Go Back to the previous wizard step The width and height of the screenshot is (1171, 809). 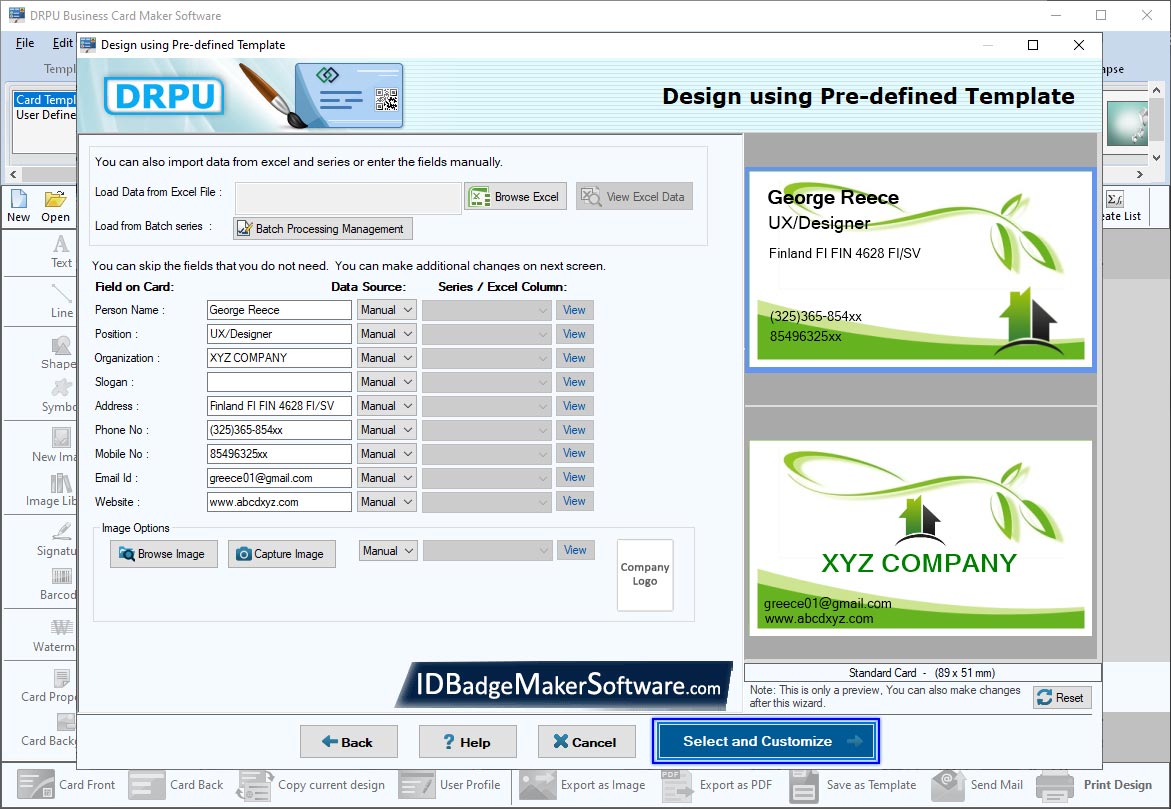(x=348, y=742)
